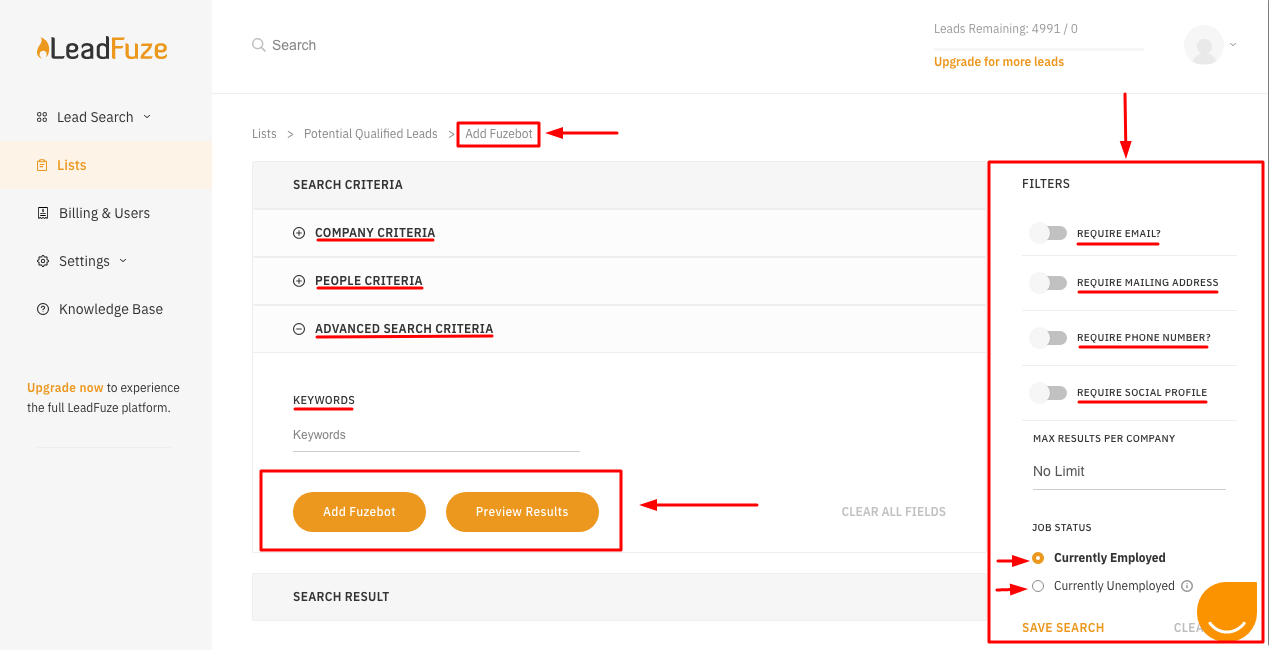The width and height of the screenshot is (1269, 650).
Task: Click plus icon next to Company Criteria
Action: click(299, 233)
